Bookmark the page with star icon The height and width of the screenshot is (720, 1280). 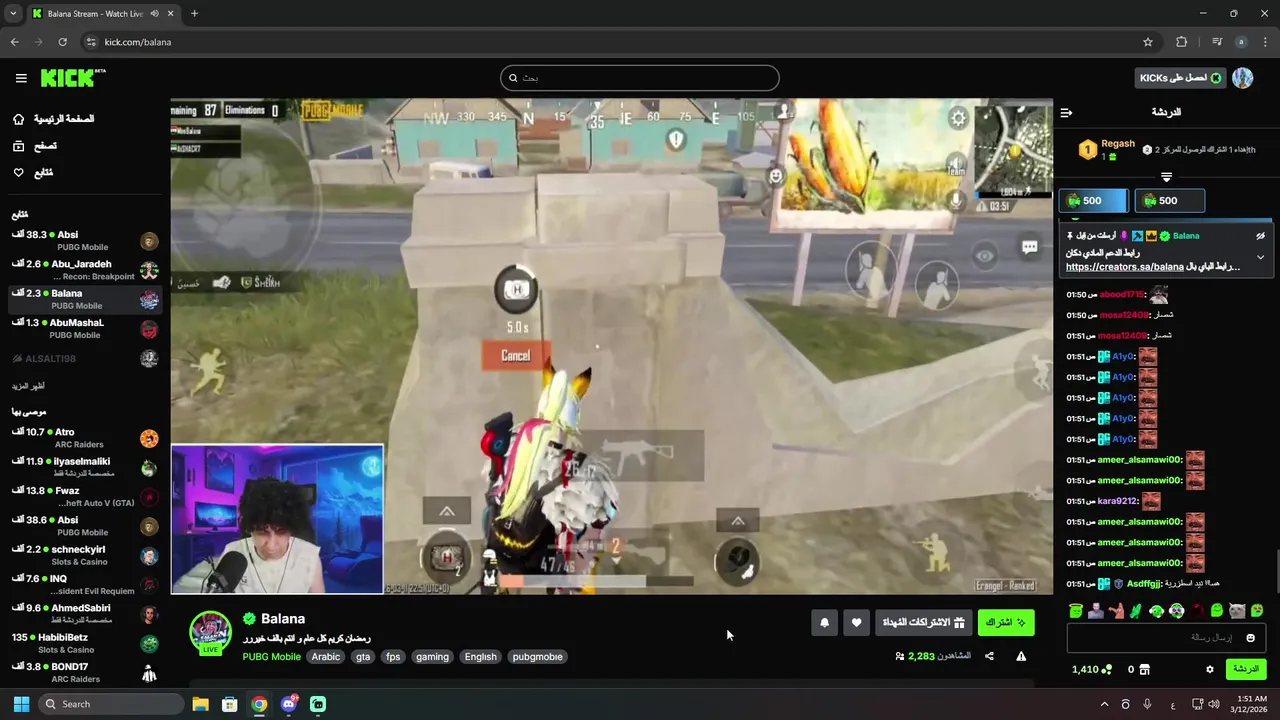pyautogui.click(x=1148, y=42)
